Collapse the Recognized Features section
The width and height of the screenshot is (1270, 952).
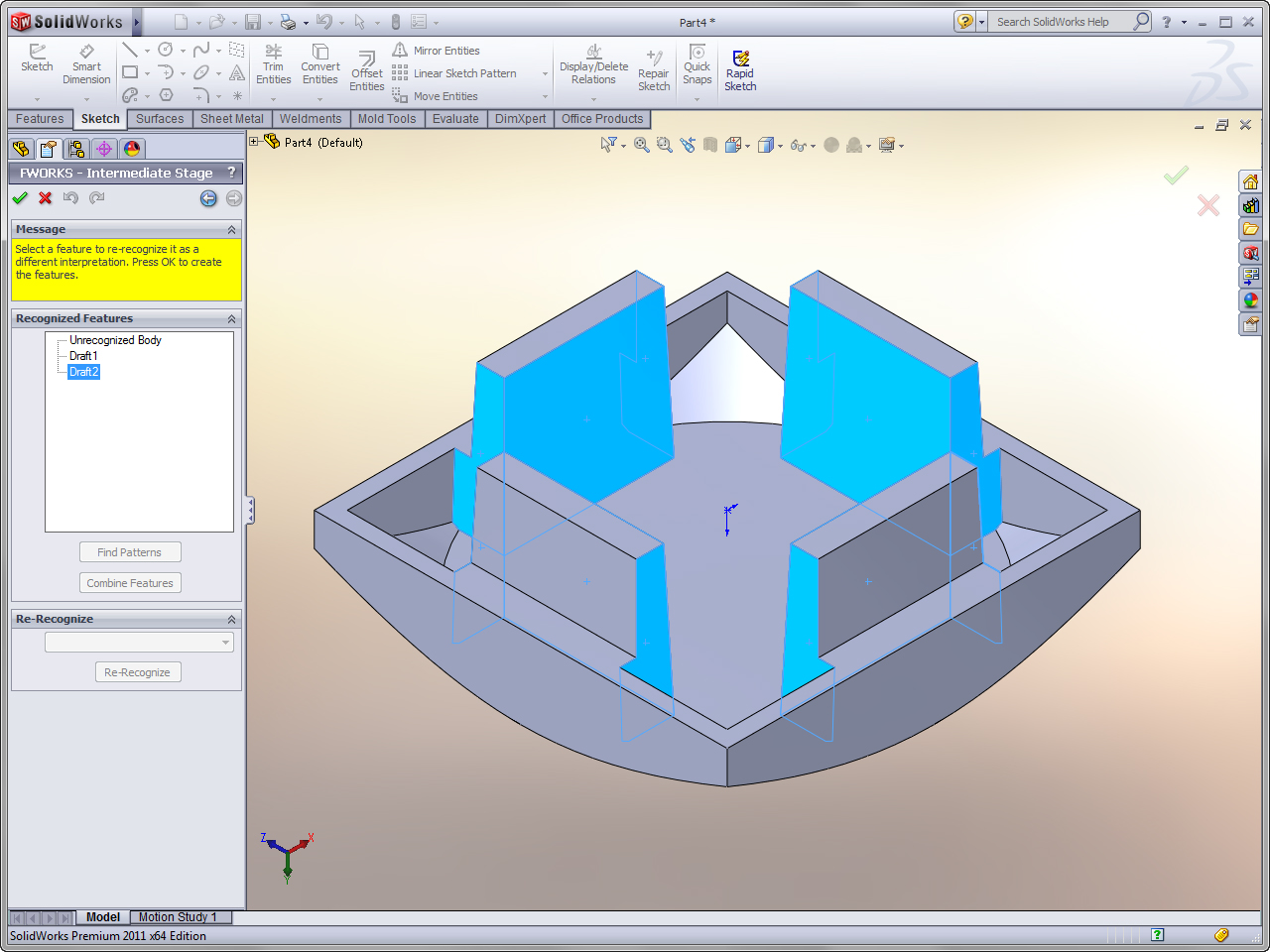pyautogui.click(x=231, y=318)
